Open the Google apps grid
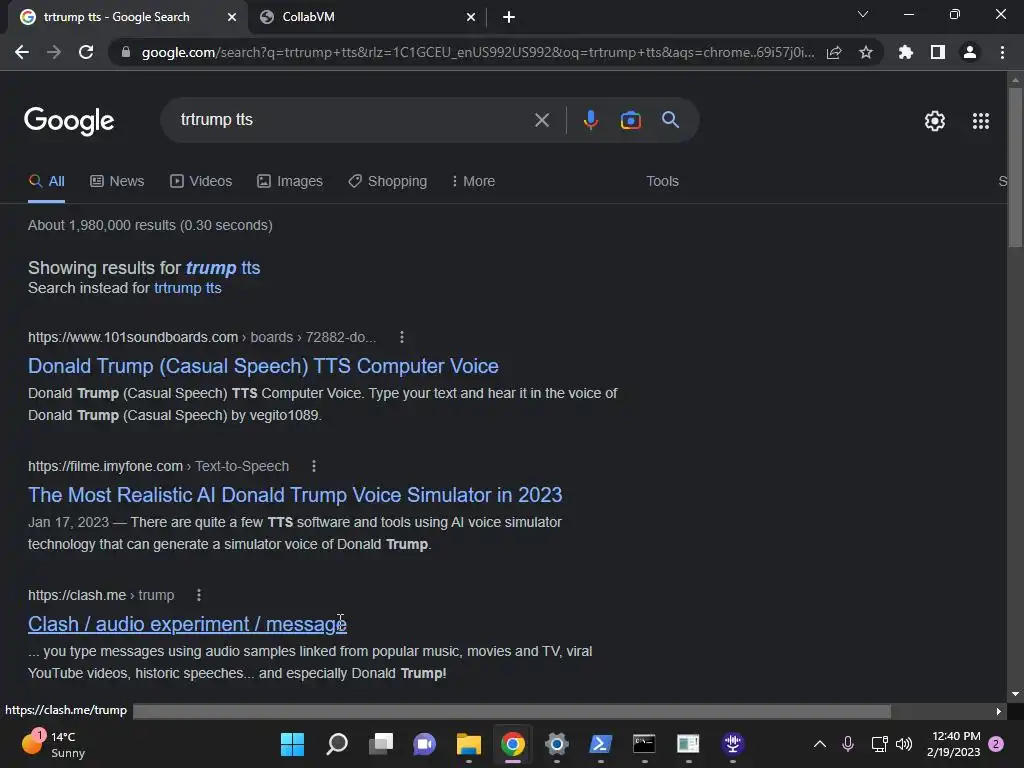 pos(980,121)
